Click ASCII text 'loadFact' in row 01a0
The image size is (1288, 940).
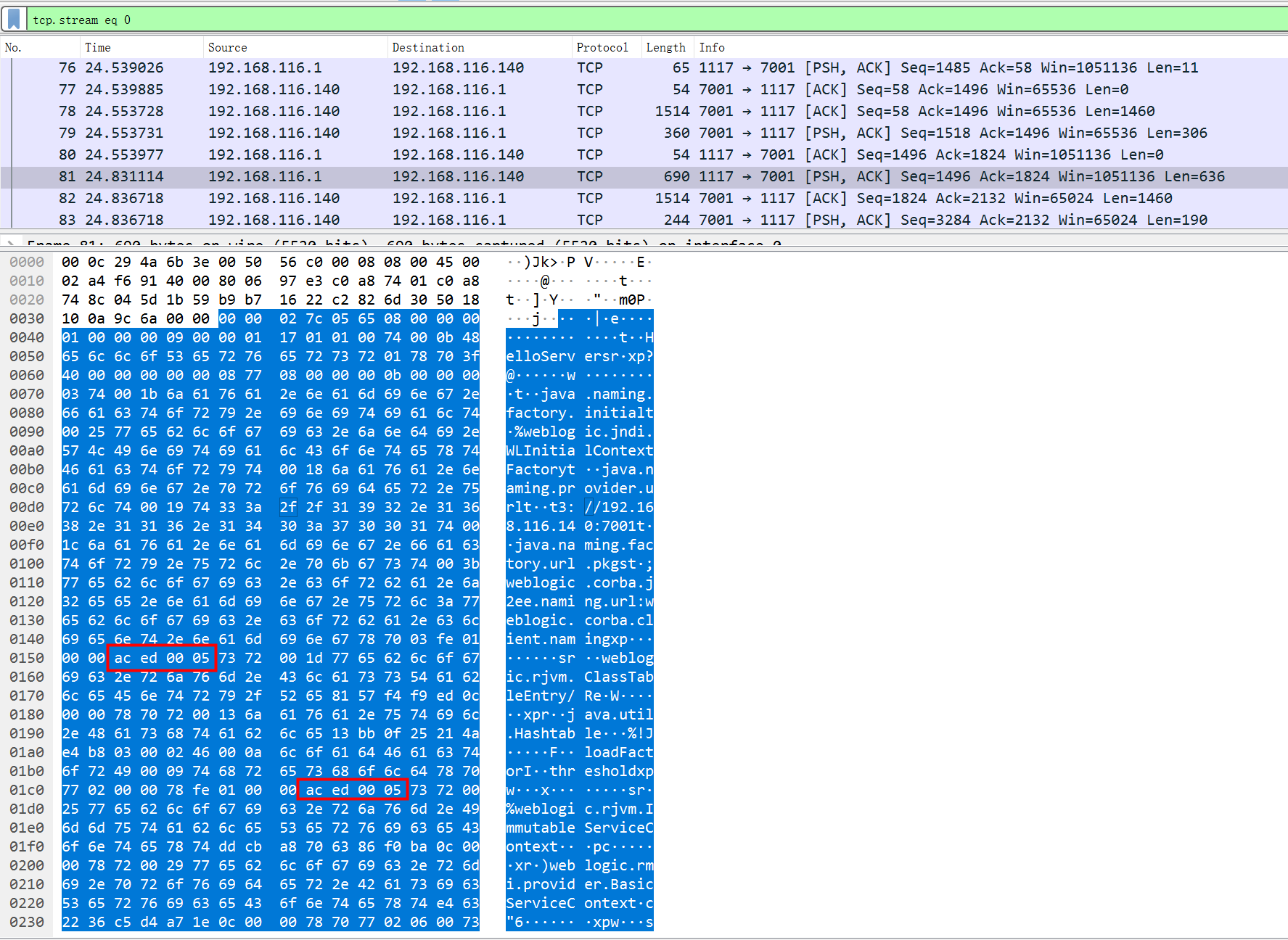click(619, 752)
